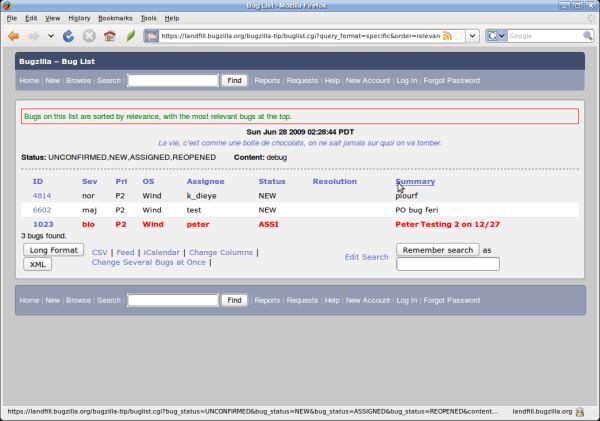The width and height of the screenshot is (600, 421).
Task: Sort bug list by Summary column header
Action: 415,181
